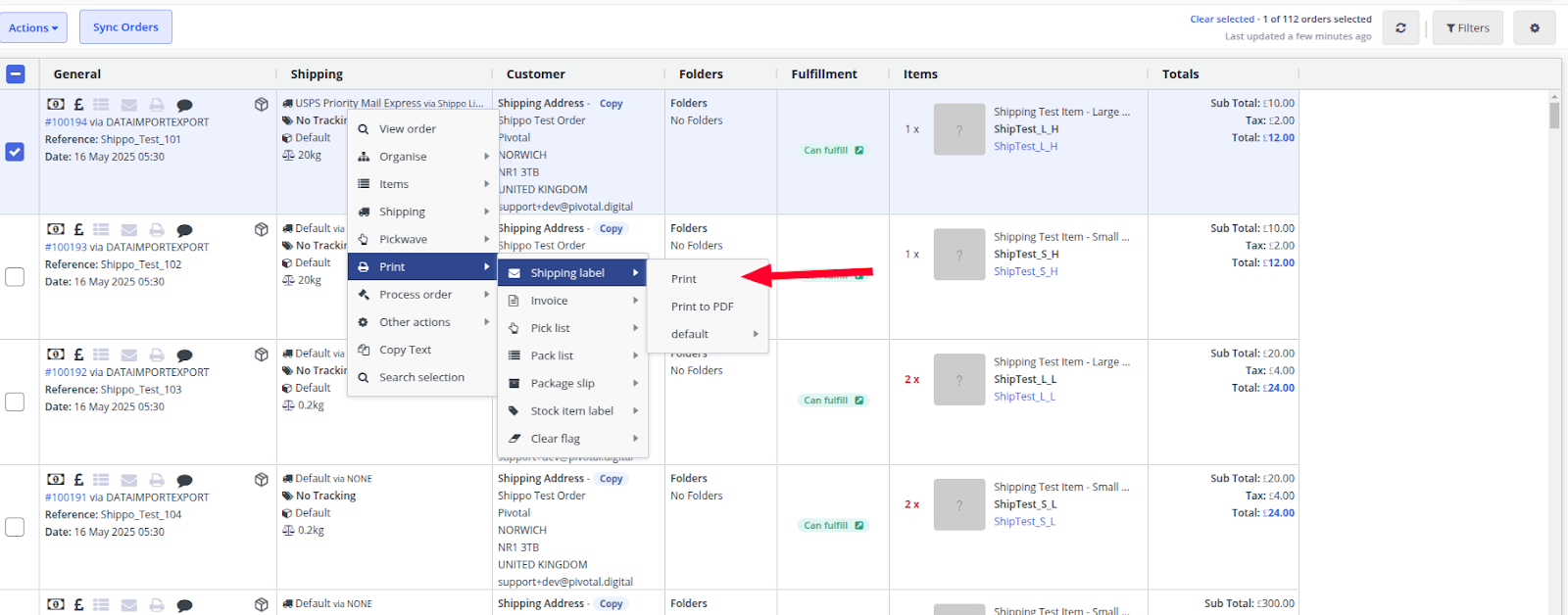The height and width of the screenshot is (615, 1568).
Task: Expand the Pickwave submenu
Action: tap(422, 238)
